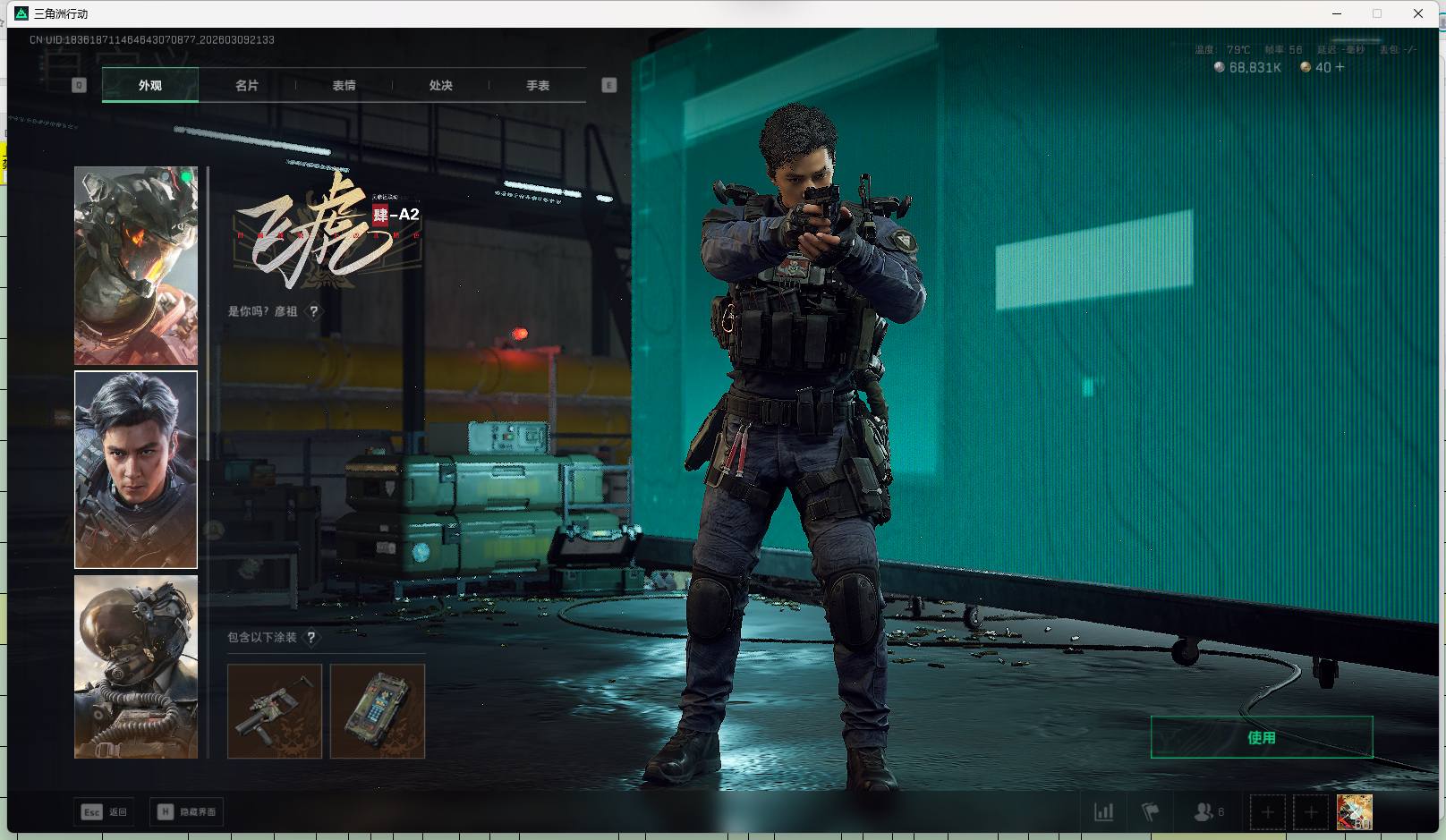1446x840 pixels.
Task: Minimize the 三角洲行动 window
Action: tap(1338, 13)
